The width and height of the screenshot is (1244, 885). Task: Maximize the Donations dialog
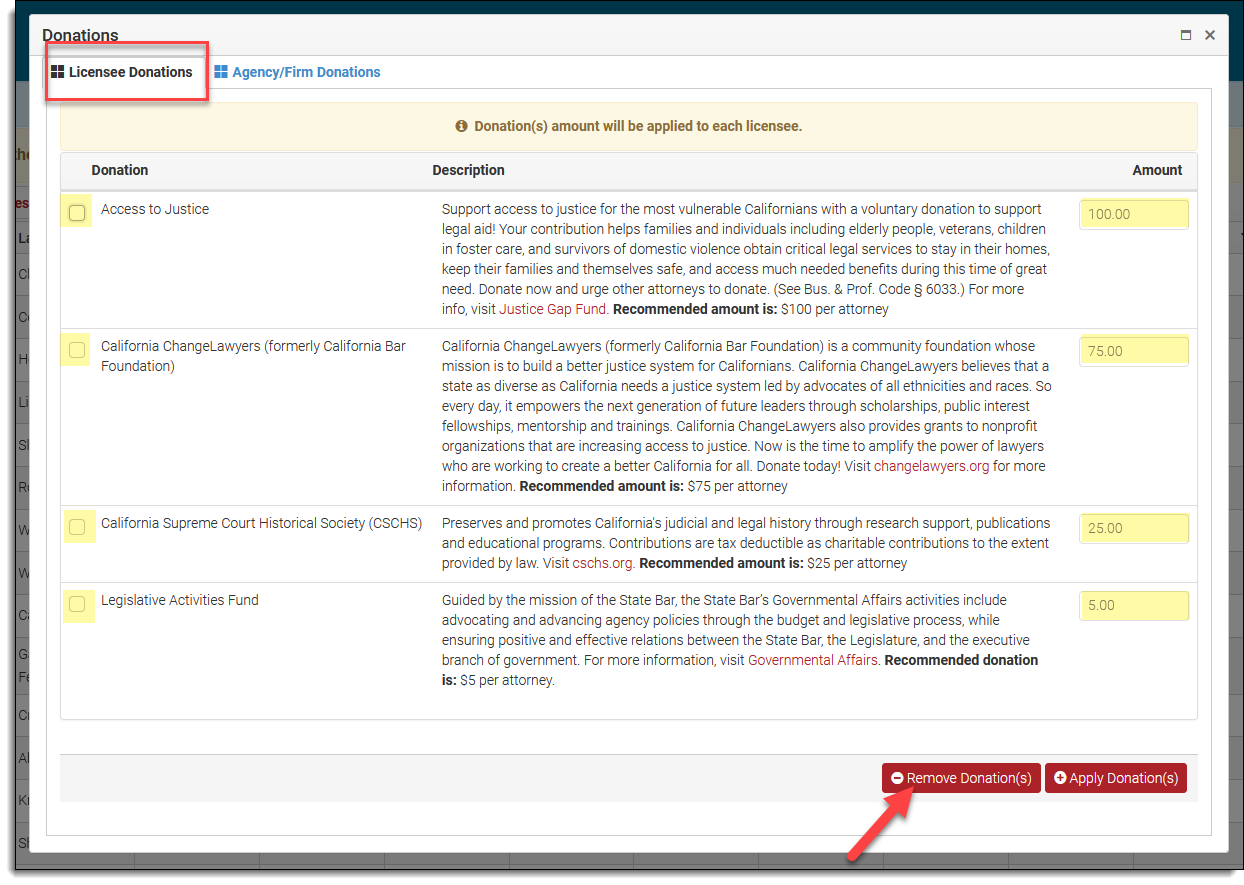pos(1186,35)
